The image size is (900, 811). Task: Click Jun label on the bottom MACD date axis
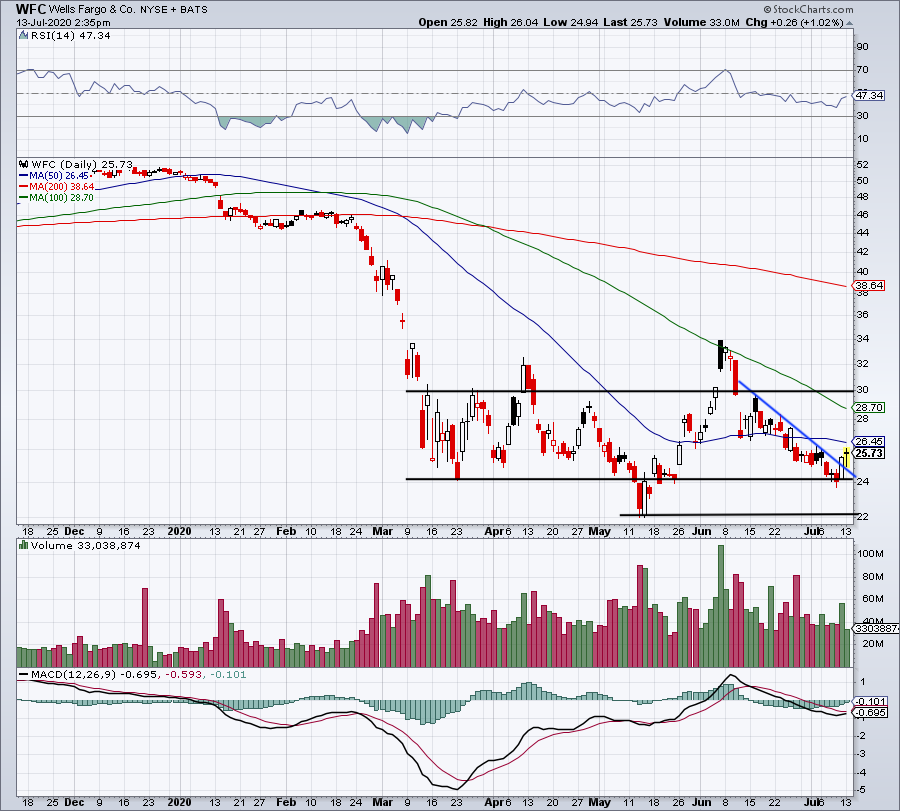click(x=701, y=802)
